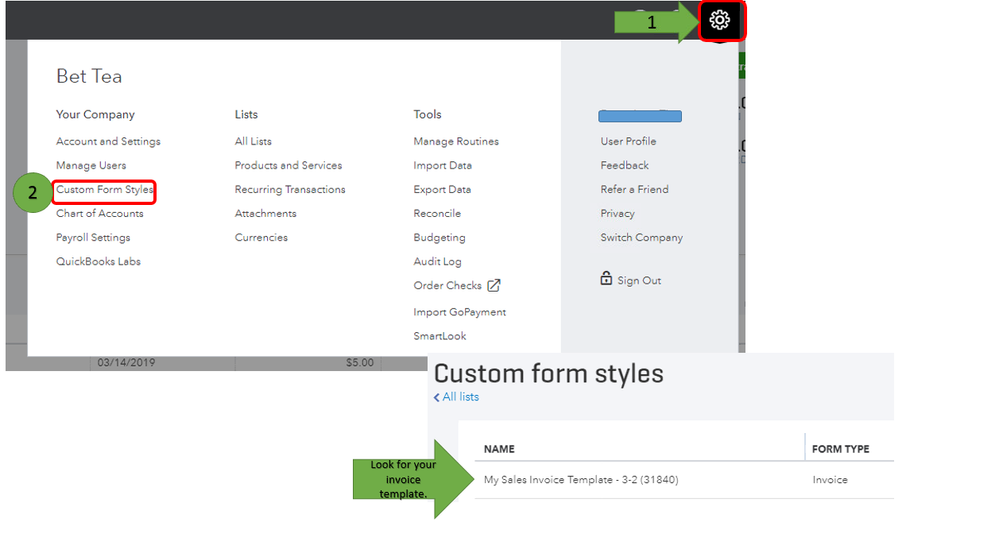Click the Sign Out lock icon

pos(606,278)
